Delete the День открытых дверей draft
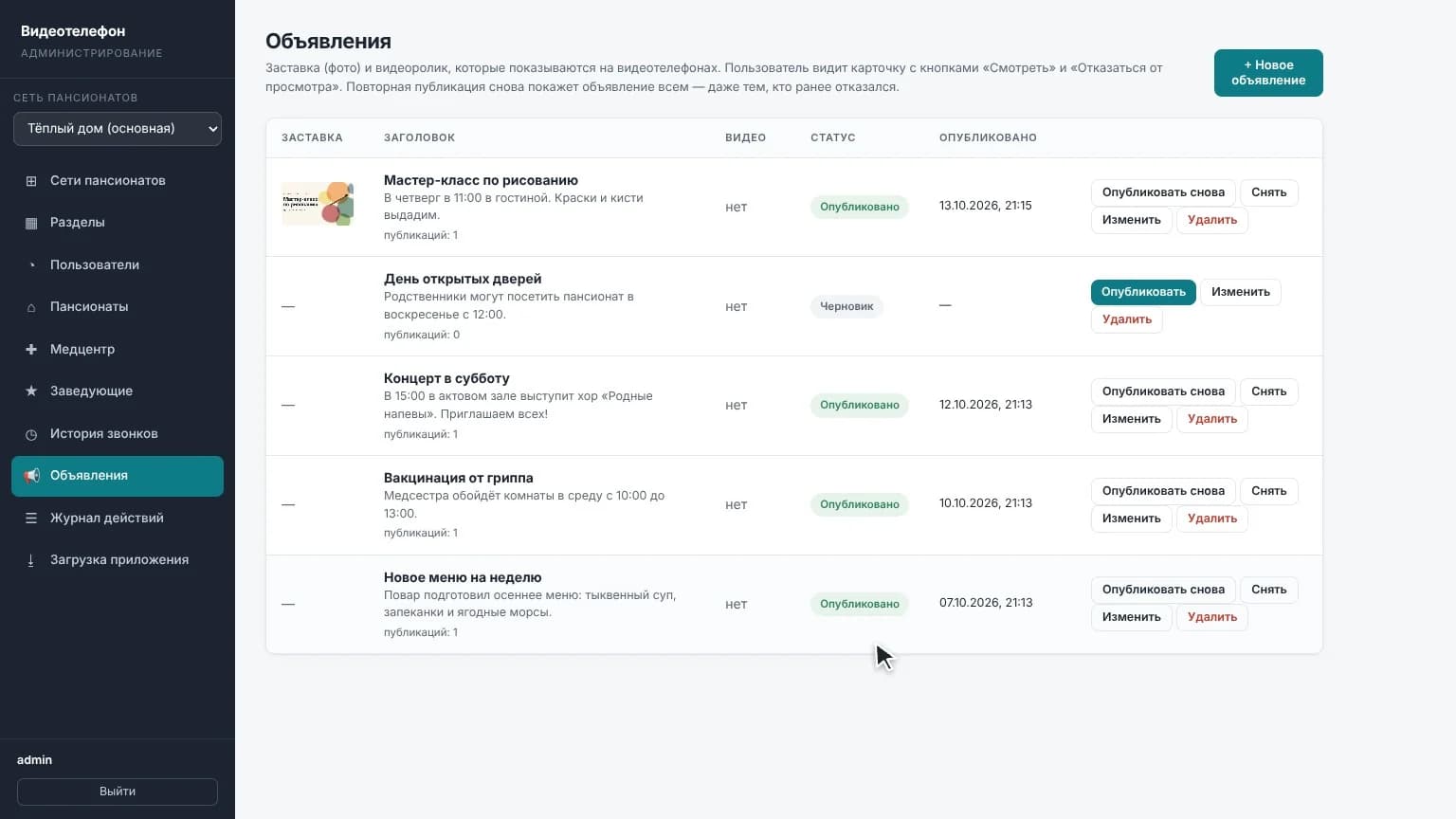This screenshot has width=1456, height=819. point(1126,319)
